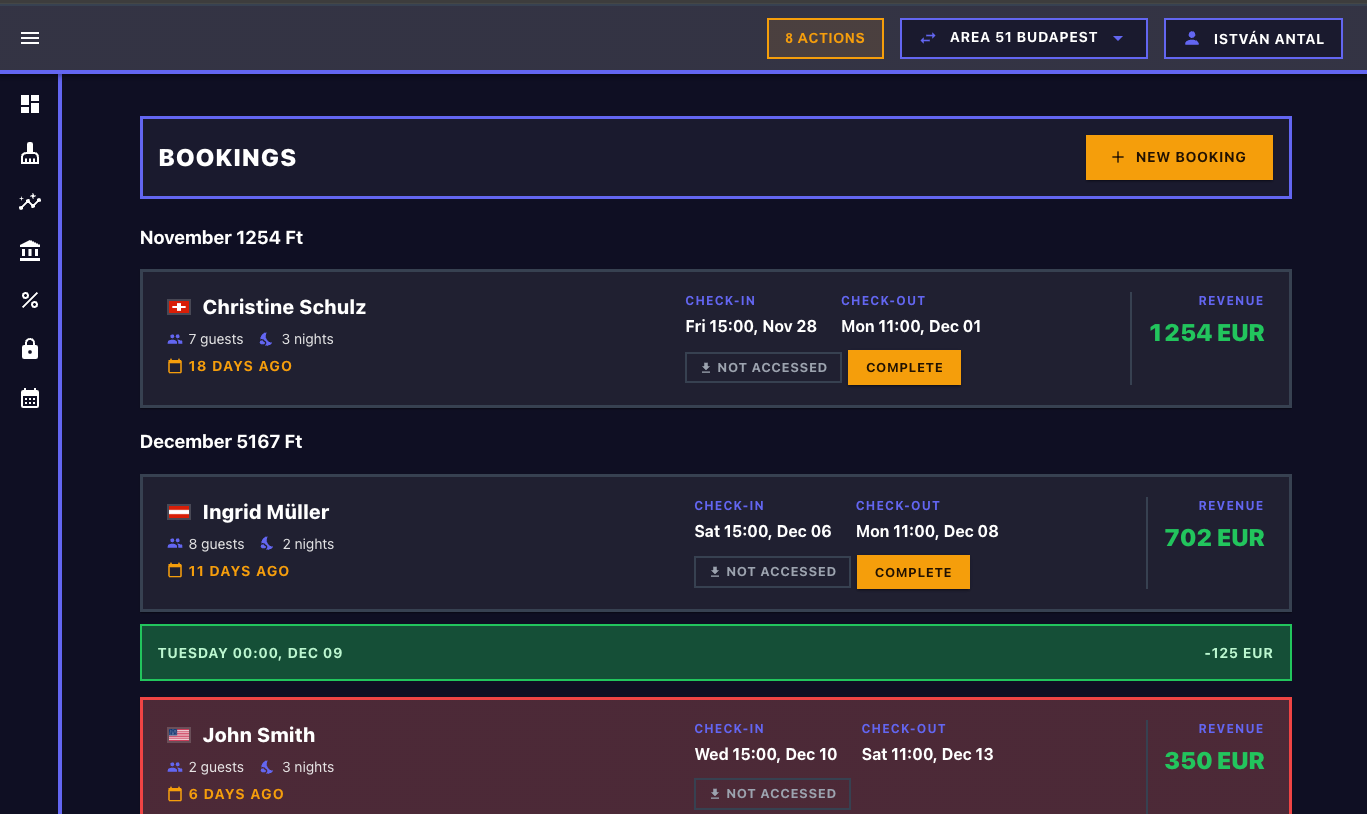Mark Ingrid Müller booking as Complete
The image size is (1367, 814).
click(913, 572)
